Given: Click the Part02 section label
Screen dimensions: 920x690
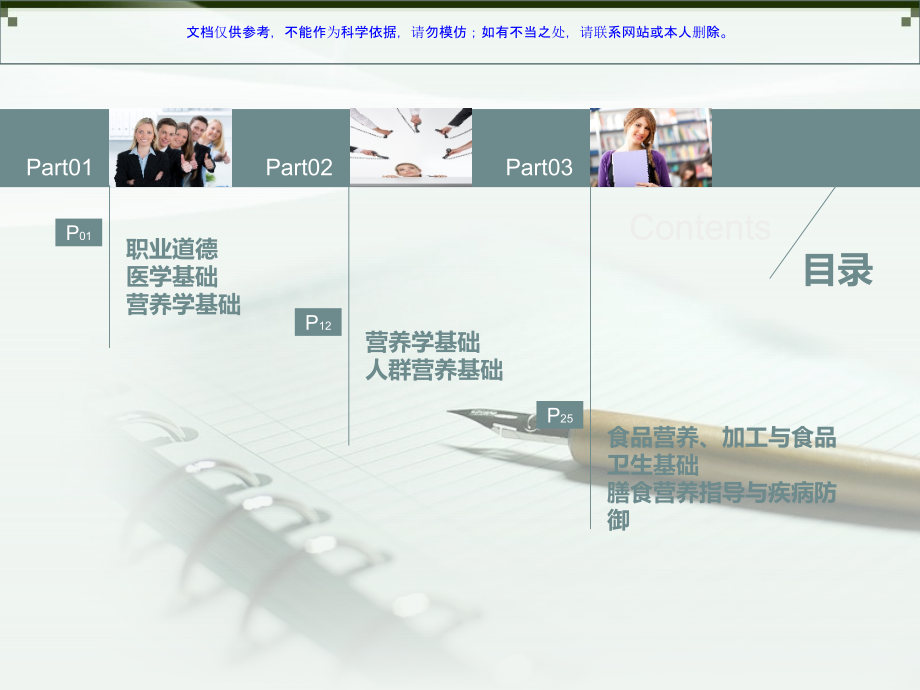Looking at the screenshot, I should 299,168.
